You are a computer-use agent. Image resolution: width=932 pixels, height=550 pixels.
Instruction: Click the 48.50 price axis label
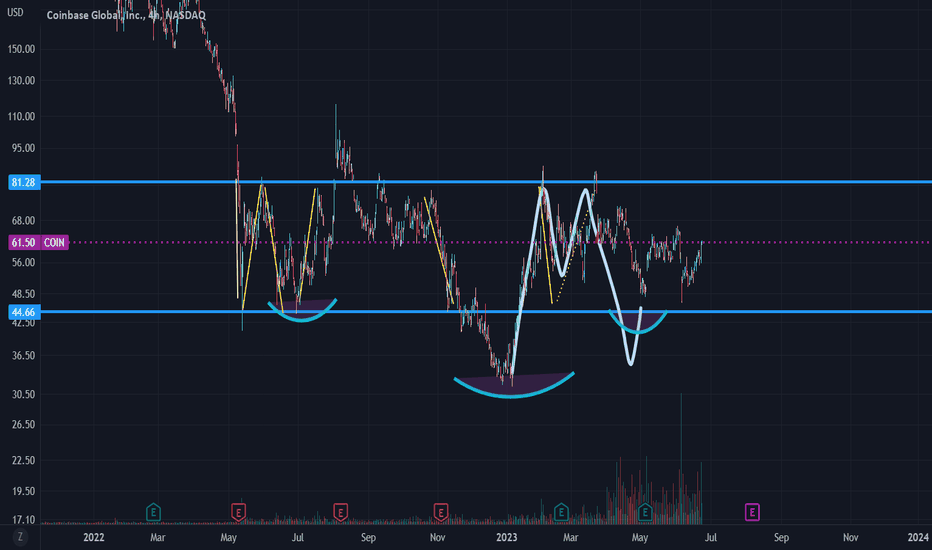23,294
